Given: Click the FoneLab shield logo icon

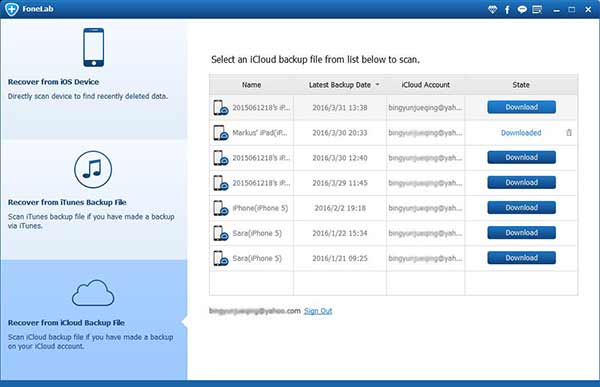Looking at the screenshot, I should click(11, 9).
